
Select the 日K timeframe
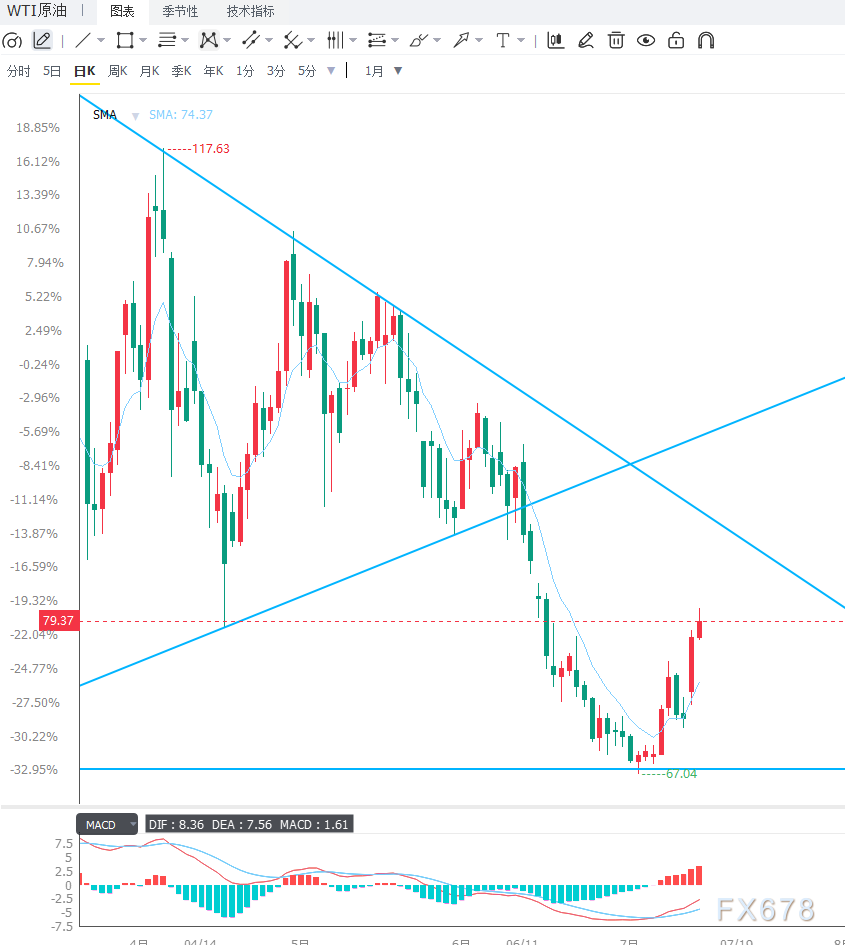click(x=84, y=71)
